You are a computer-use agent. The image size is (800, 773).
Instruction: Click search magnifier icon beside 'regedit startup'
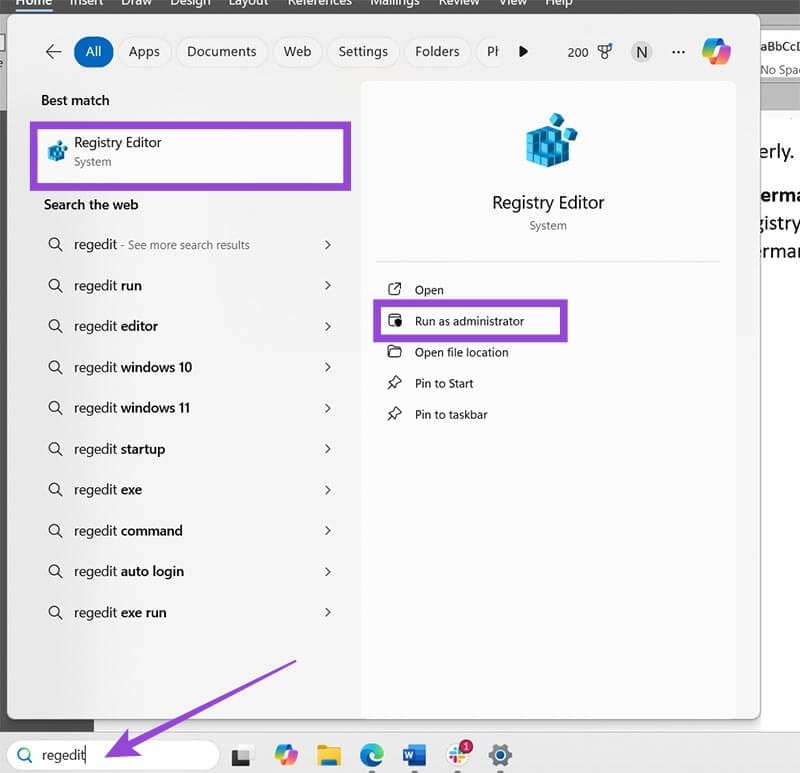(55, 448)
